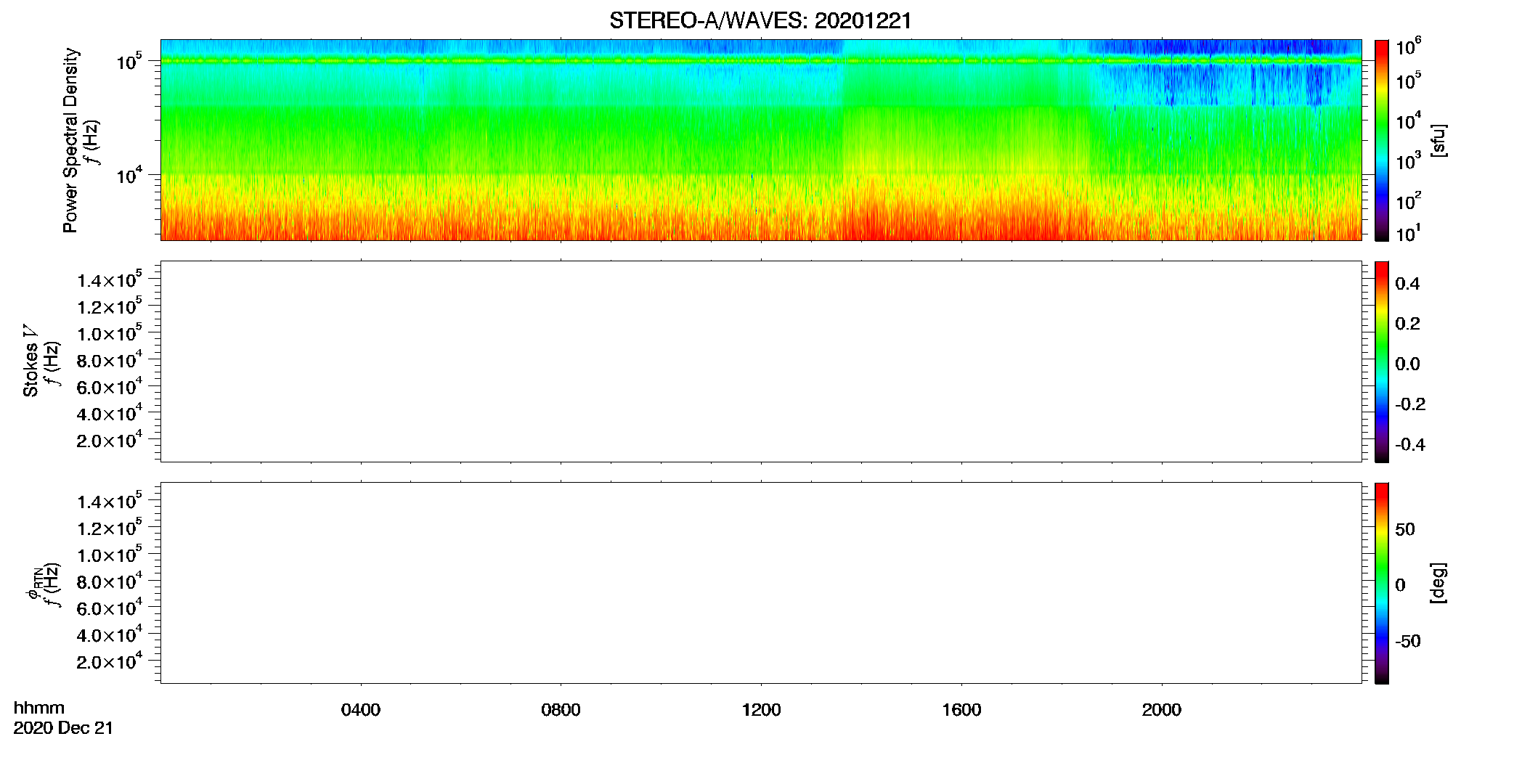This screenshot has width=1522, height=784.
Task: Click the Power Spectral Density axis label
Action: [70, 140]
